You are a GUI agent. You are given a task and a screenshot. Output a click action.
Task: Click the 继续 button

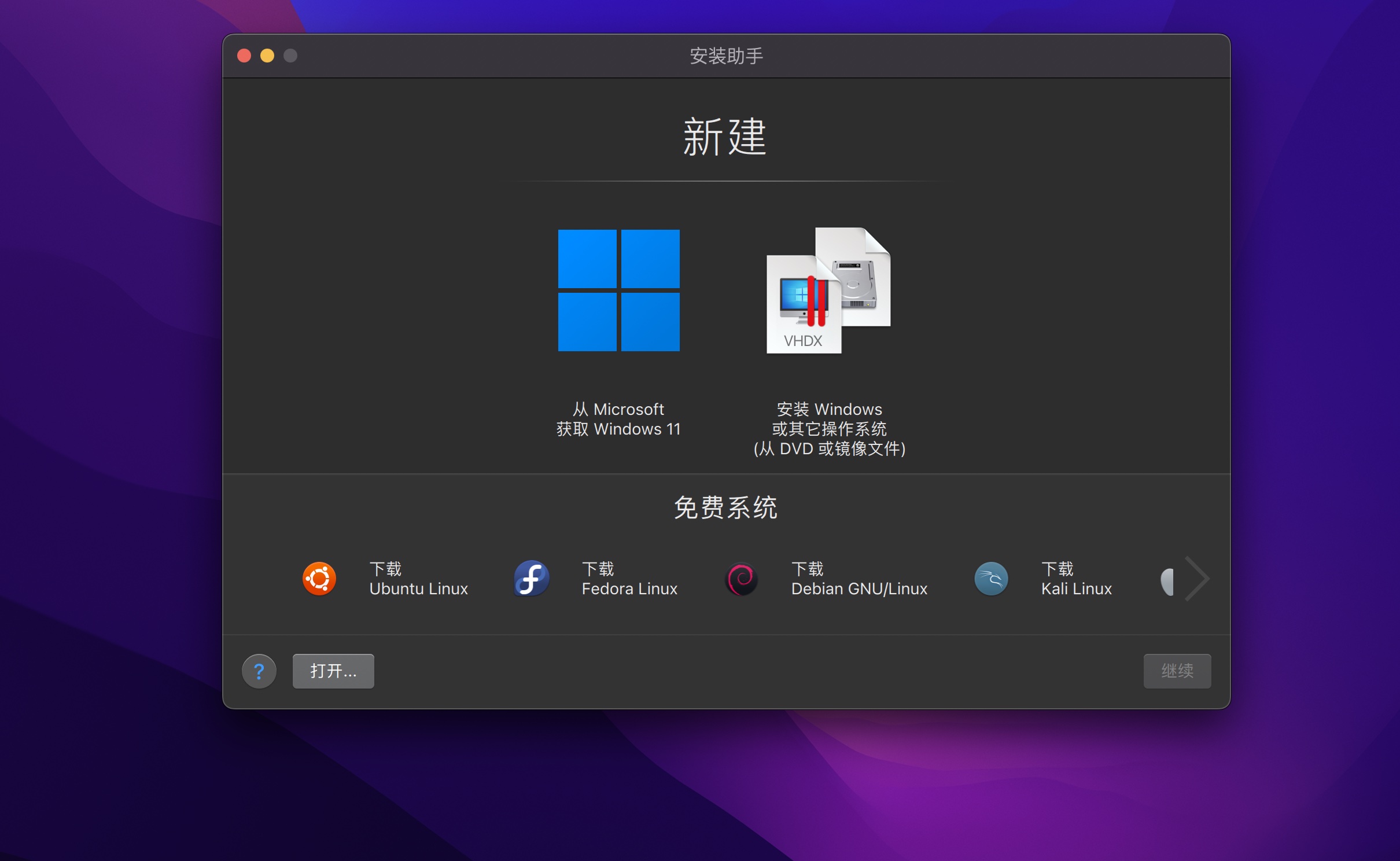point(1177,671)
